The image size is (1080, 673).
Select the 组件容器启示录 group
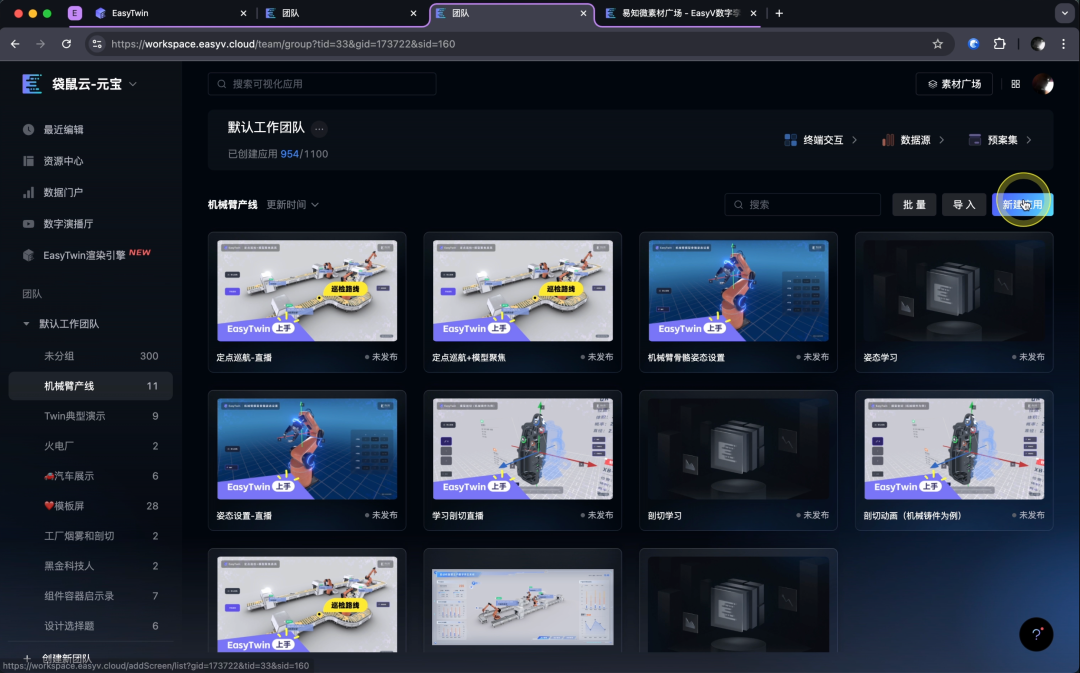click(90, 596)
